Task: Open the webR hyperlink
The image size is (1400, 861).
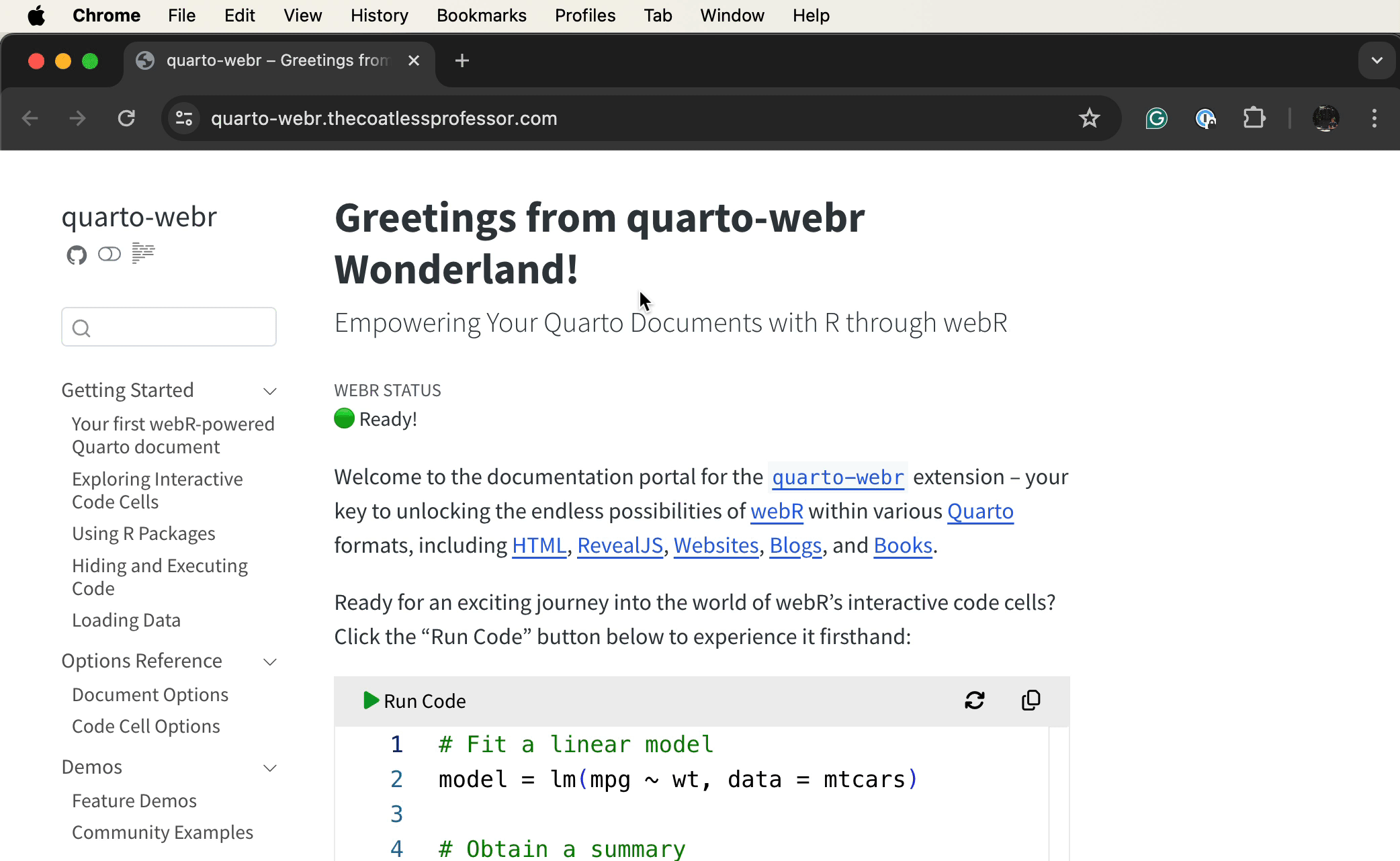Action: point(777,511)
